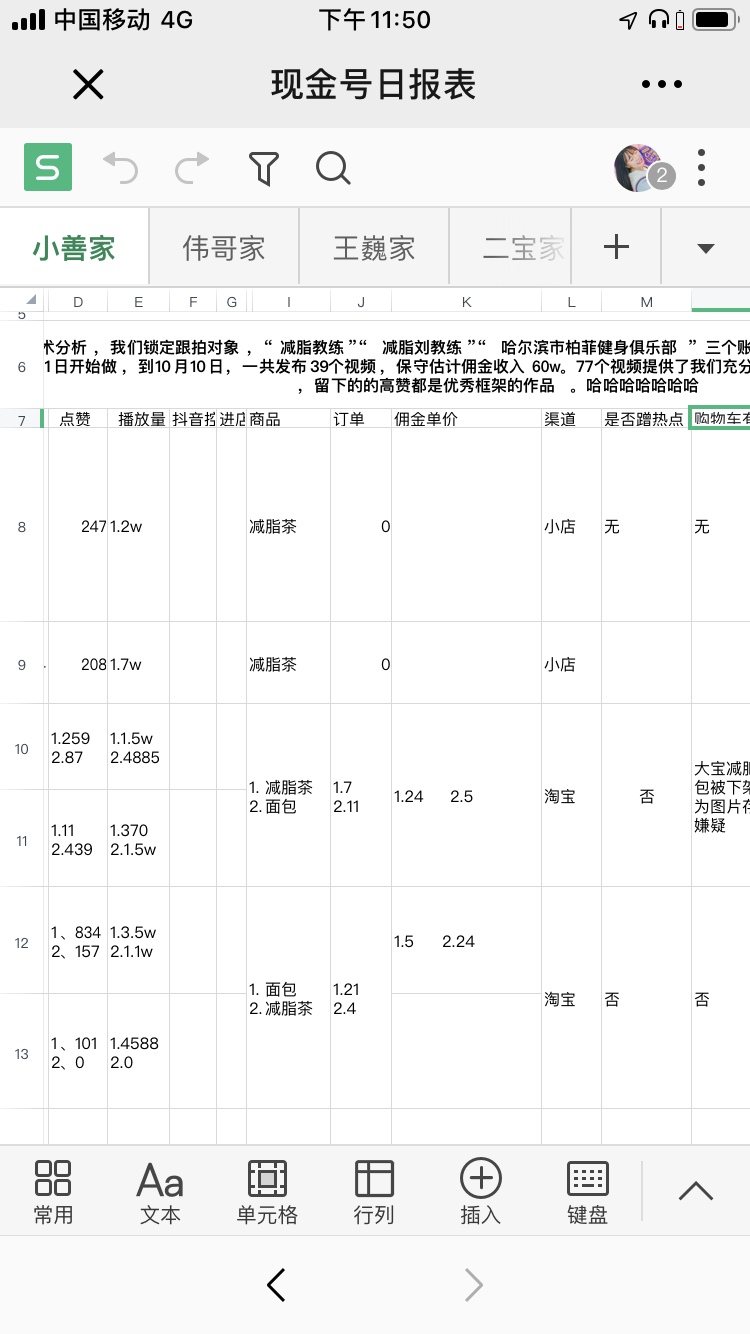Select the cell with 1.24 2.5

[466, 796]
